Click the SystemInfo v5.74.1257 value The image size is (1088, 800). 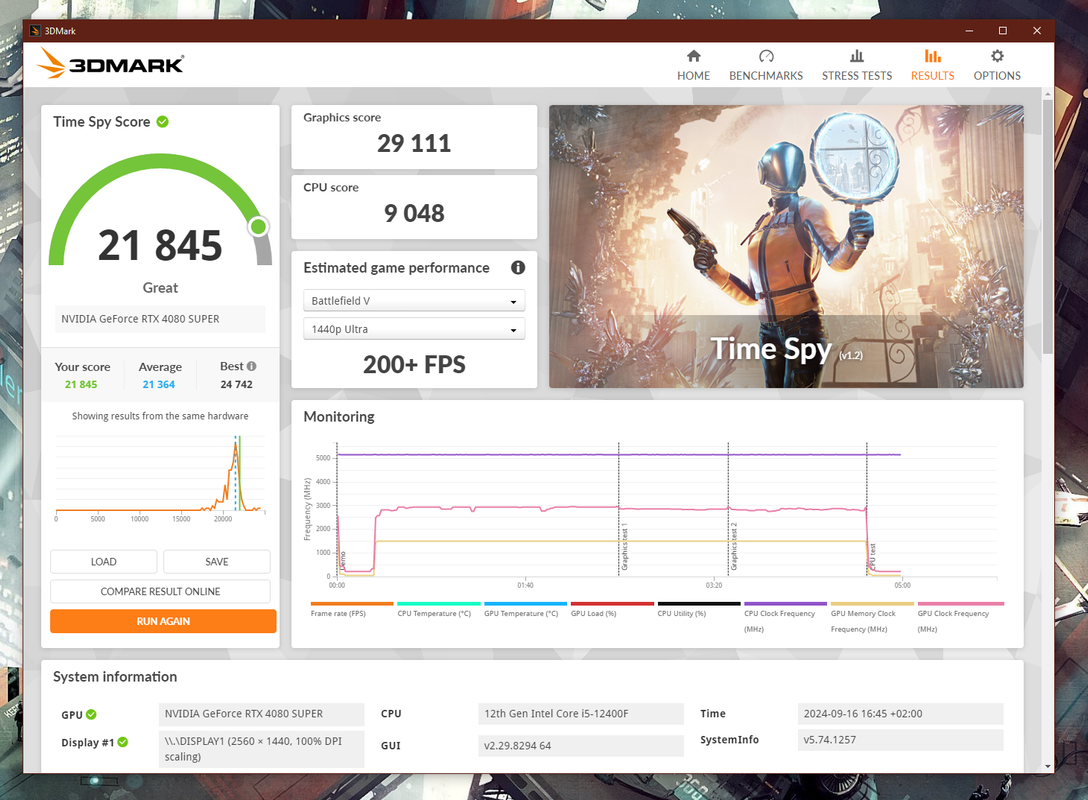[900, 740]
